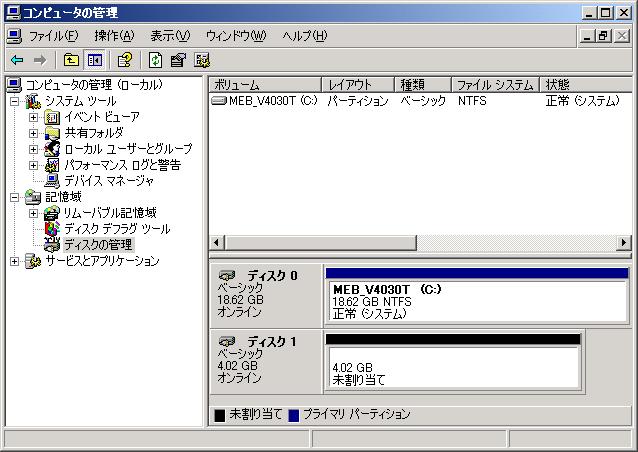This screenshot has width=638, height=452.
Task: Expand the イベント ビューア node
Action: click(33, 118)
